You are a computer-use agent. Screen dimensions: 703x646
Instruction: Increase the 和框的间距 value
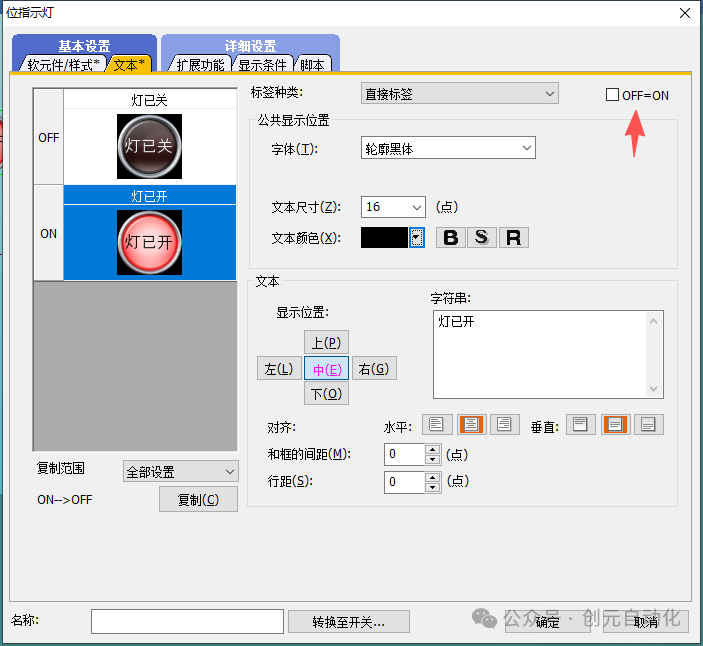432,450
